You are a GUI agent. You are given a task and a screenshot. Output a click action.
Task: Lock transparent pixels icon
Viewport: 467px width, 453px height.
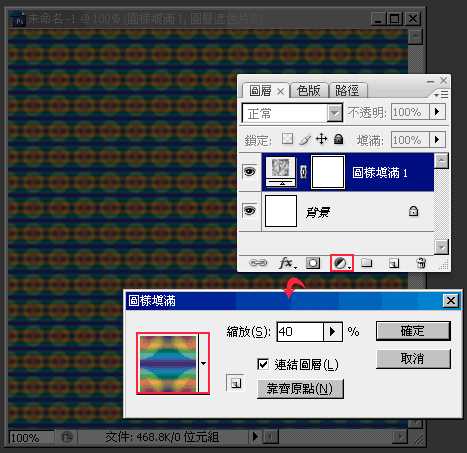pyautogui.click(x=287, y=139)
